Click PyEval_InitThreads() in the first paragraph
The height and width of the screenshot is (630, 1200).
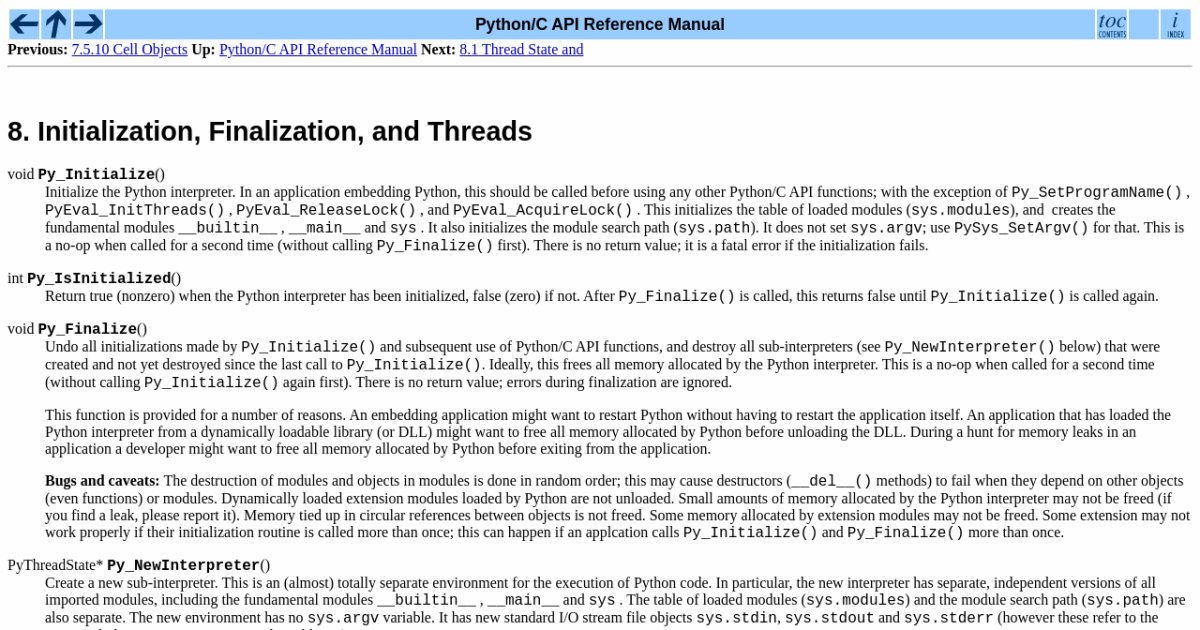point(135,210)
